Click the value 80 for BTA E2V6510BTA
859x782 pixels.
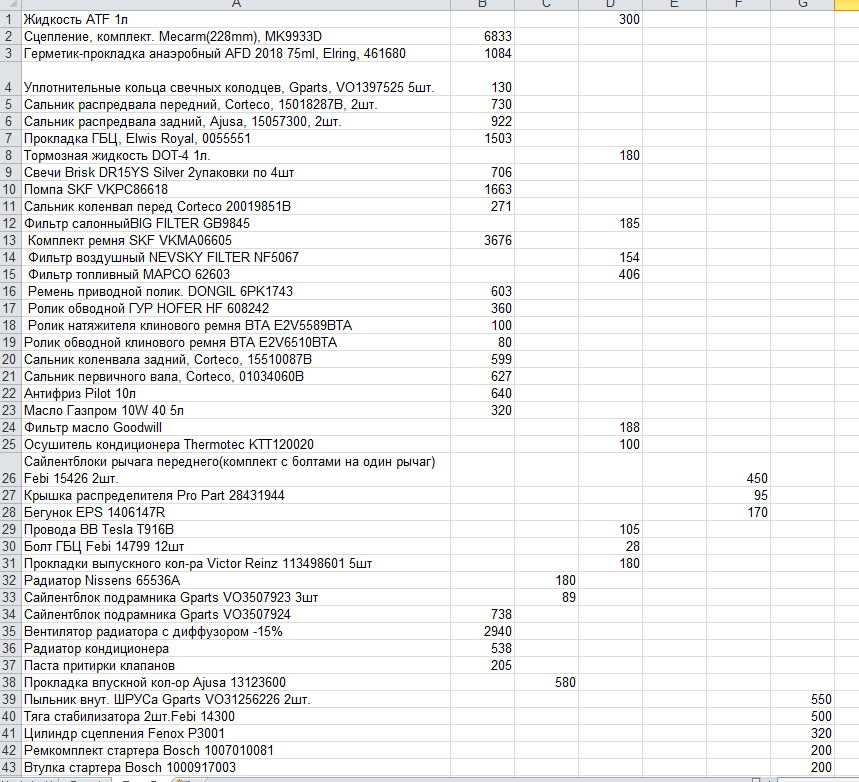[505, 342]
